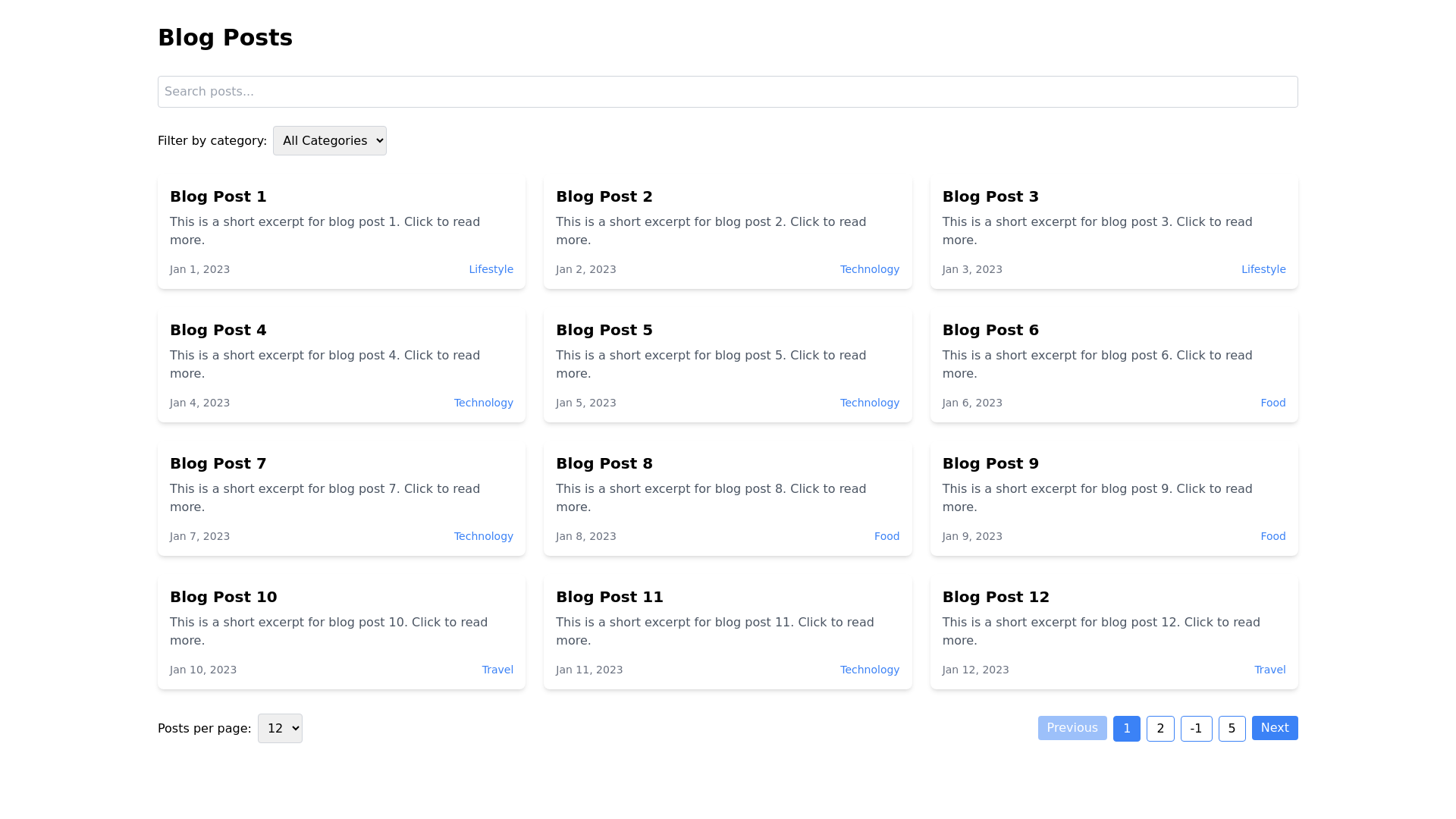Click the Blog Post 7 heading
This screenshot has width=1456, height=819.
point(218,463)
